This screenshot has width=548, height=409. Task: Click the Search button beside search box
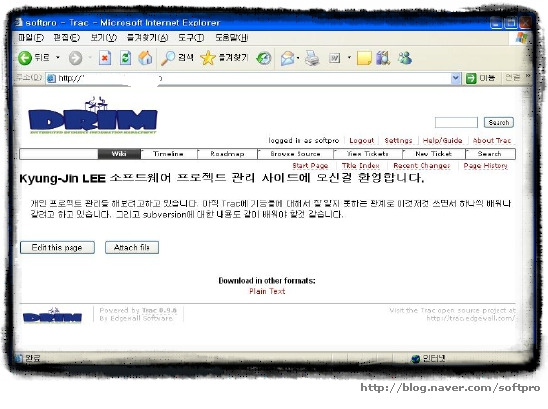[x=499, y=122]
